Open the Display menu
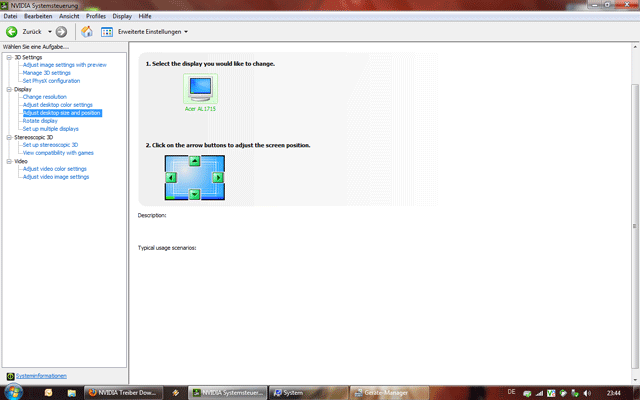Viewport: 640px width, 400px height. tap(122, 16)
